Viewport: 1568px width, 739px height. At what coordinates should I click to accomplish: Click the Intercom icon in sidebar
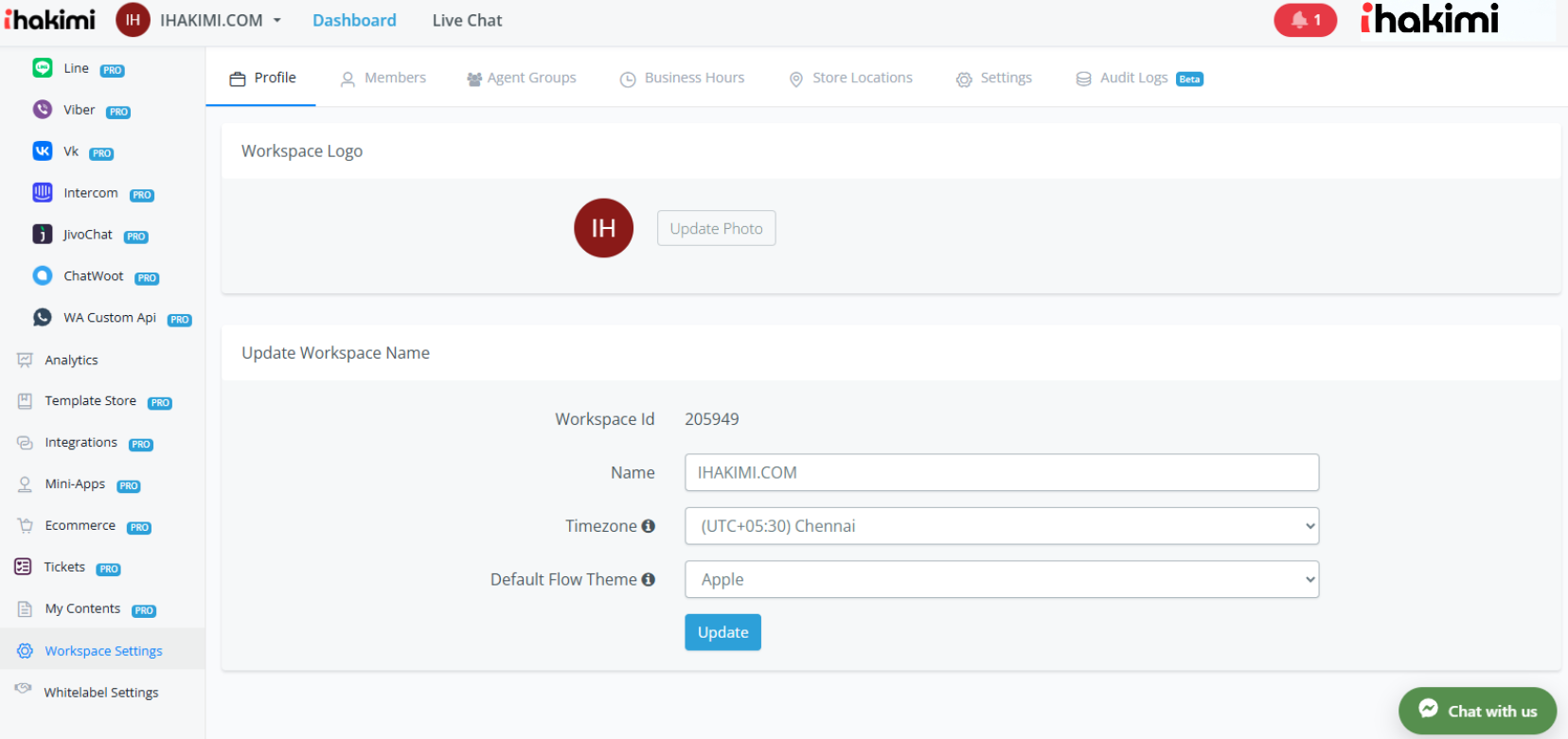43,193
